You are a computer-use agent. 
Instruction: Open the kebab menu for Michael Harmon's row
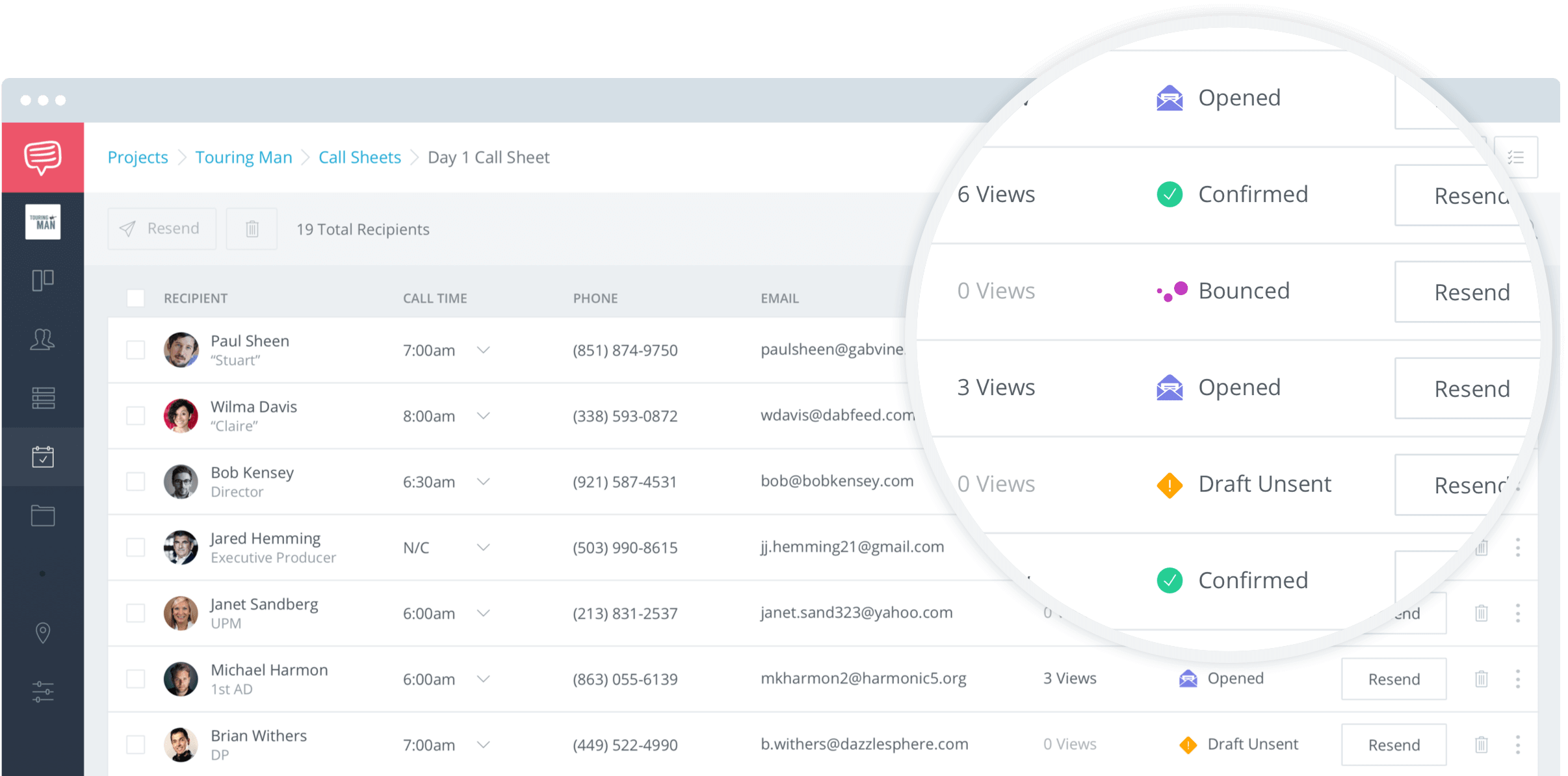[x=1518, y=679]
